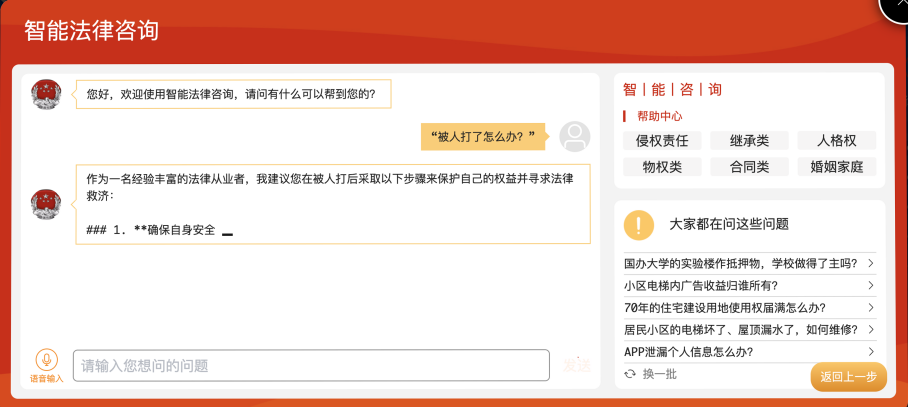
Task: Click the user avatar beside the question
Action: 574,137
